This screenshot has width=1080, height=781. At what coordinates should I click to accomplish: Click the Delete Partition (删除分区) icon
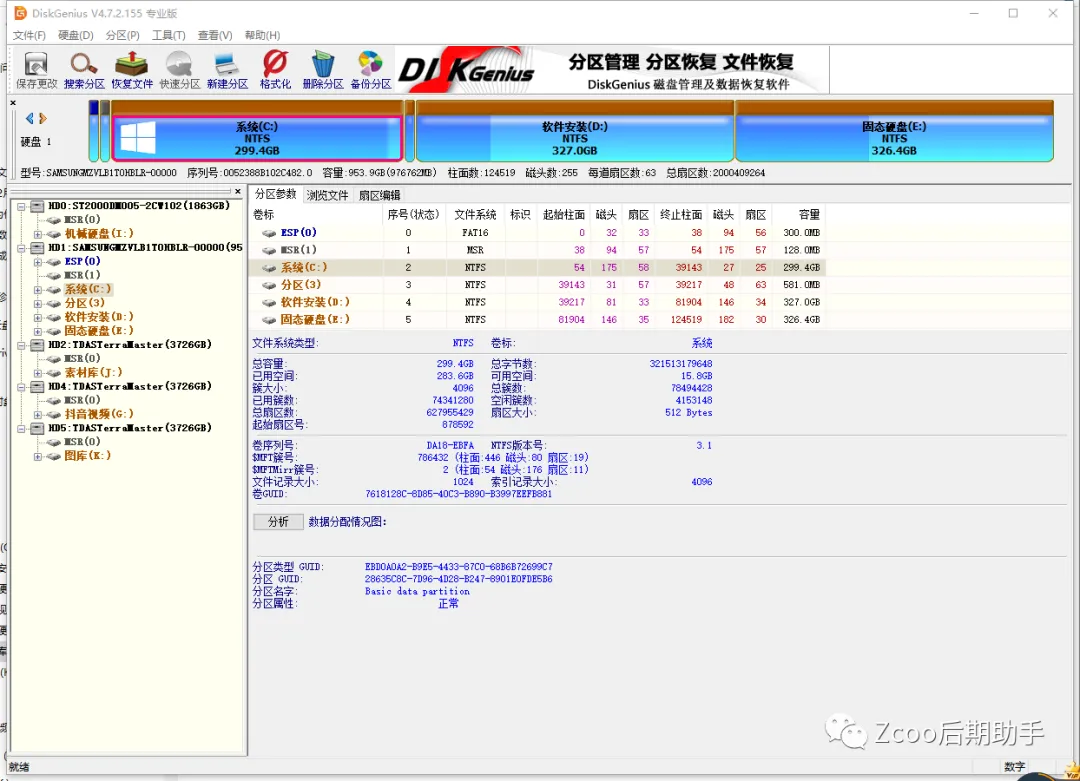pyautogui.click(x=322, y=70)
